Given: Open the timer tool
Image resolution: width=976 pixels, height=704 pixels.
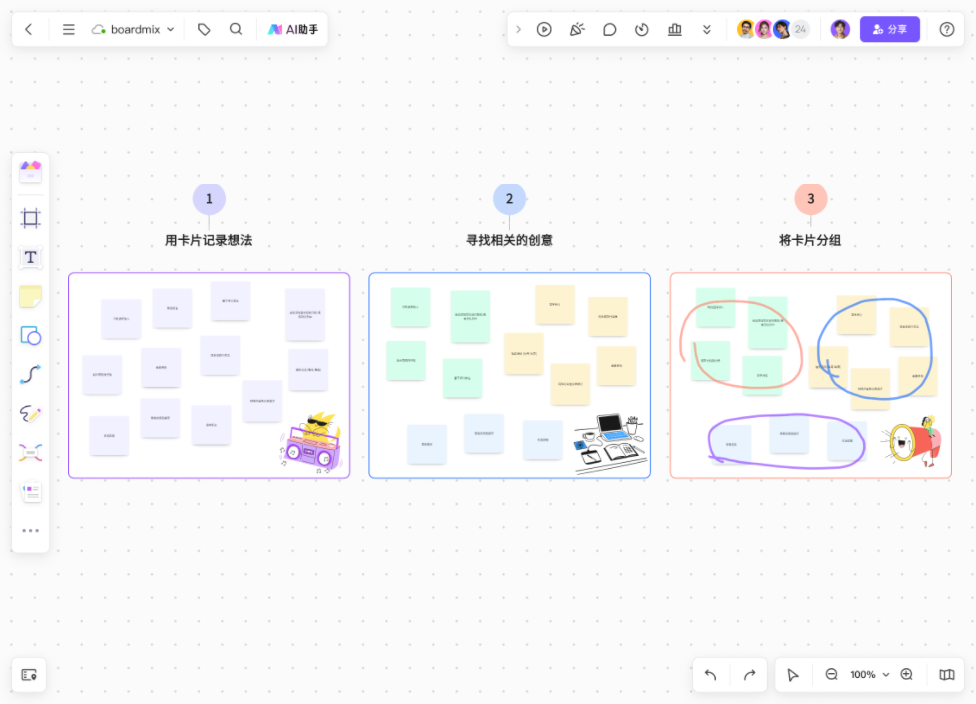Looking at the screenshot, I should pyautogui.click(x=642, y=29).
